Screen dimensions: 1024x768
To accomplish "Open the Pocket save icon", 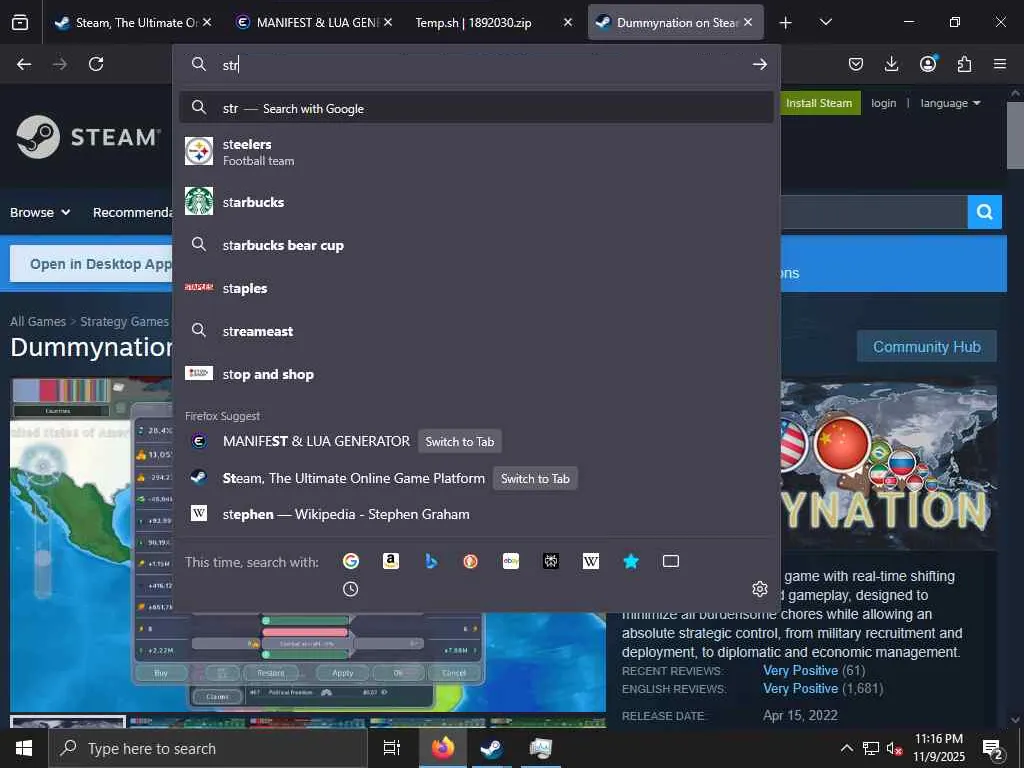I will [856, 64].
